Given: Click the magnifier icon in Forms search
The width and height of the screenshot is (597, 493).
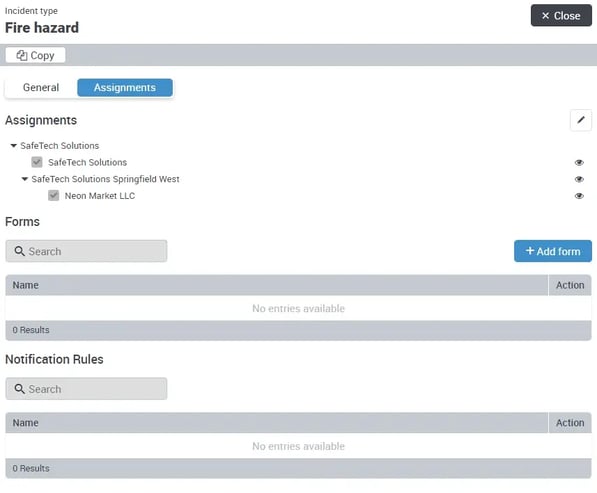Looking at the screenshot, I should 19,251.
